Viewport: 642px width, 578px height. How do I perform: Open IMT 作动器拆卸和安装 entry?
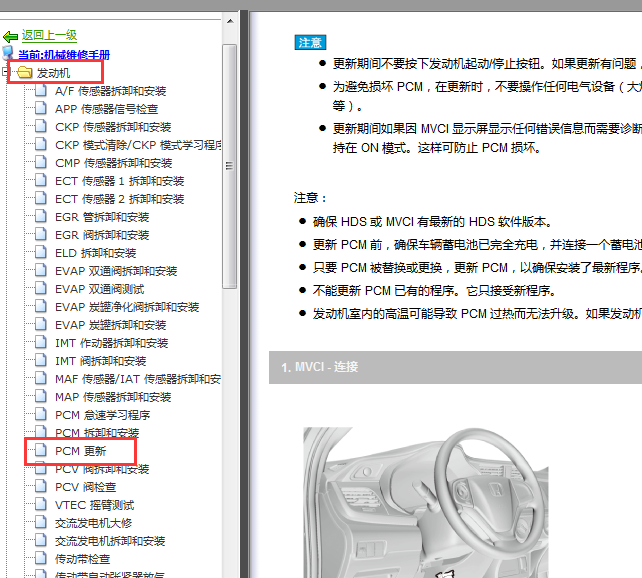click(x=111, y=343)
